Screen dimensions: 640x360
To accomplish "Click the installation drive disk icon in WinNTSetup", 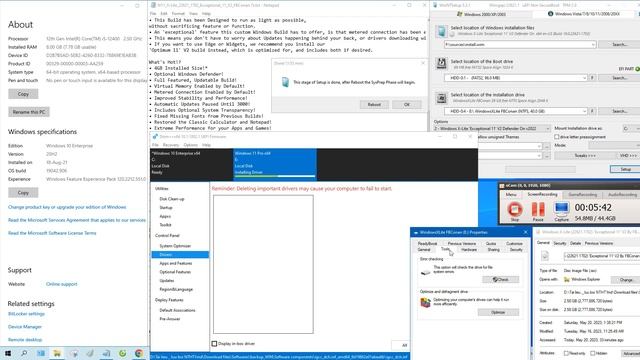I will 441,98.
